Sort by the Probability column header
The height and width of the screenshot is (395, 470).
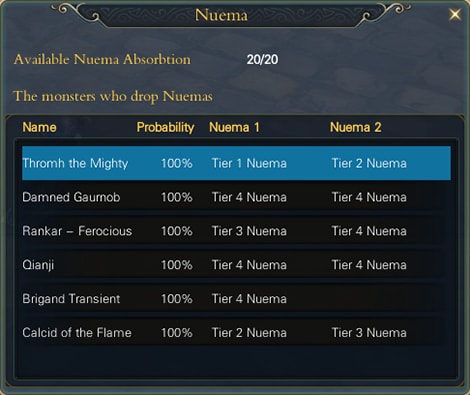pos(165,127)
